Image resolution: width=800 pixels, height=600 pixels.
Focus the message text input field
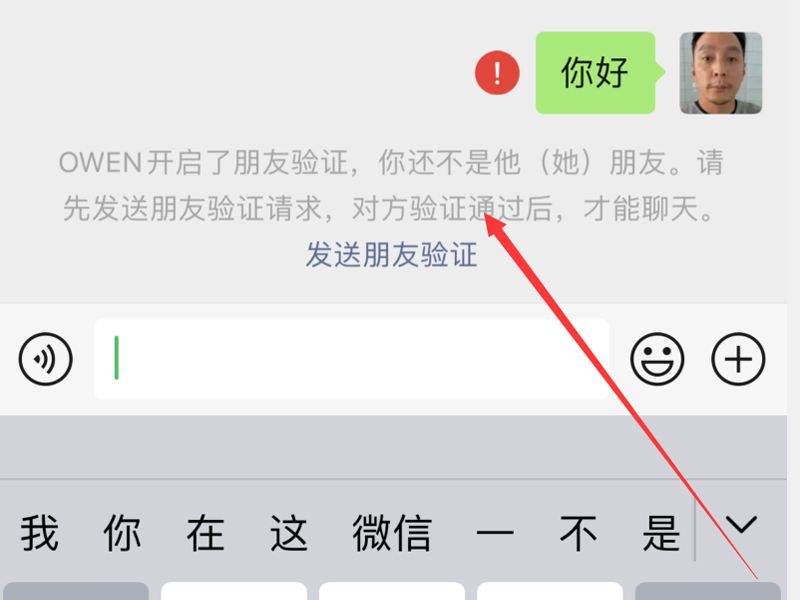coord(351,359)
